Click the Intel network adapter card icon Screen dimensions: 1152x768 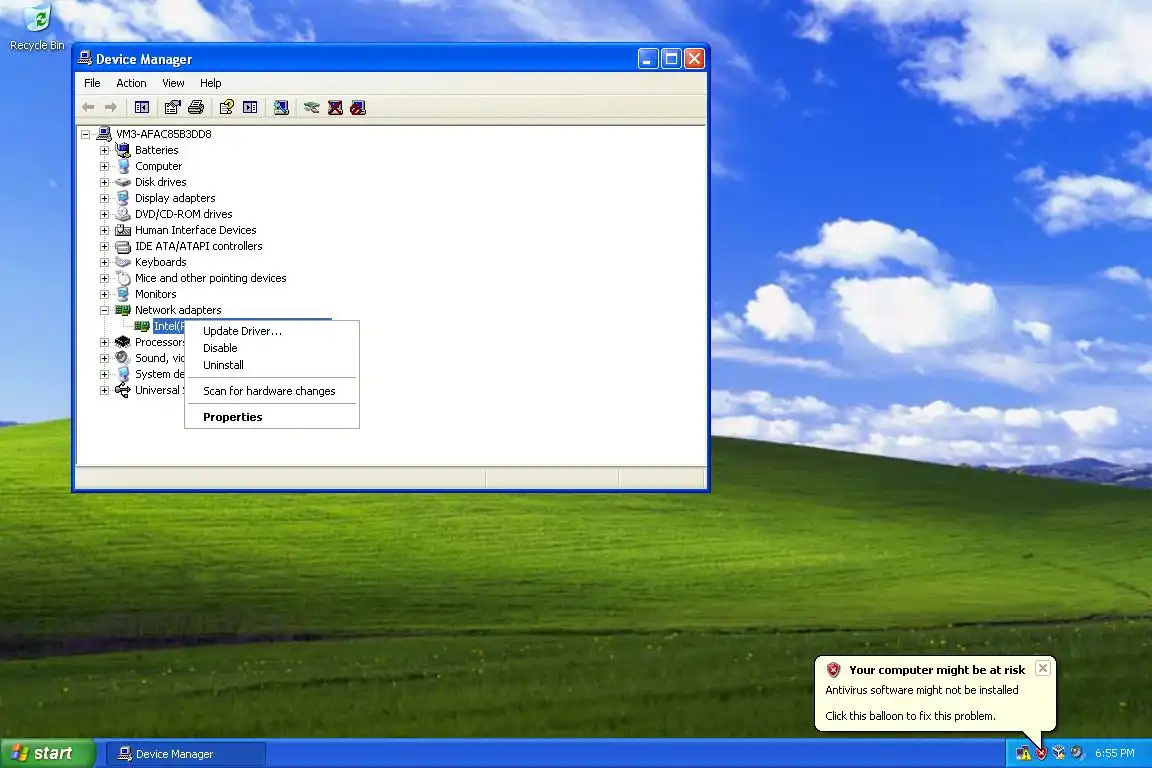tap(142, 326)
